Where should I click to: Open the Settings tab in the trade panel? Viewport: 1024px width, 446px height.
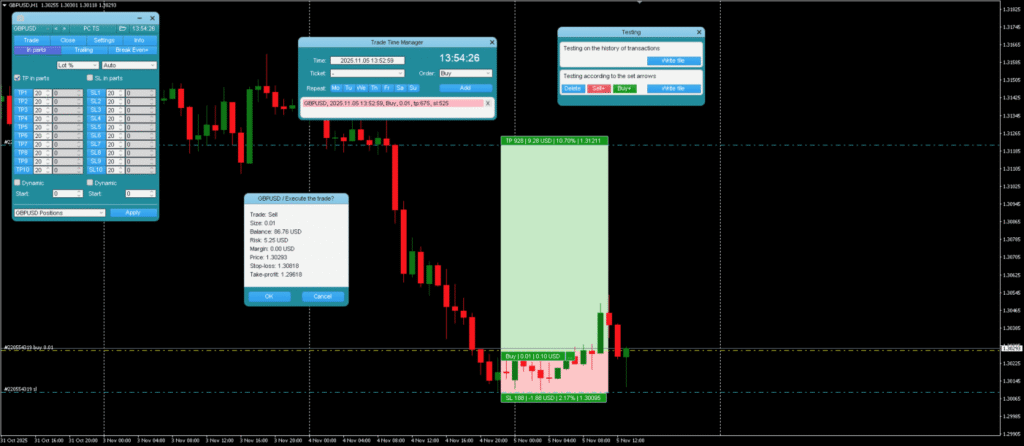coord(104,40)
